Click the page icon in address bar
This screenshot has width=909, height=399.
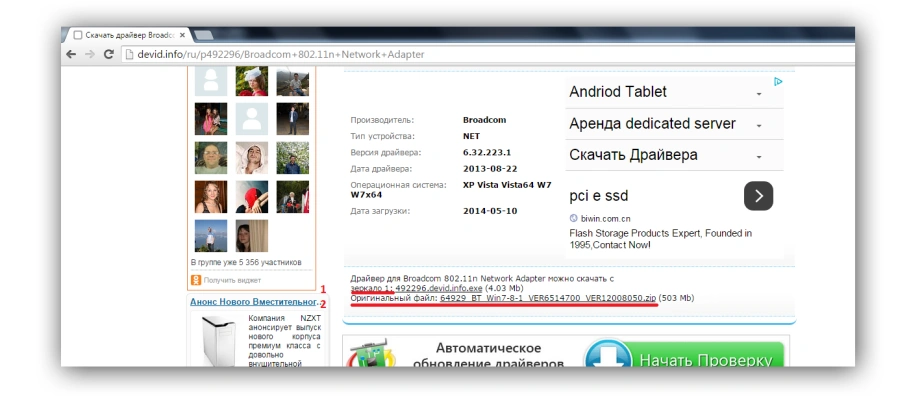pyautogui.click(x=130, y=55)
